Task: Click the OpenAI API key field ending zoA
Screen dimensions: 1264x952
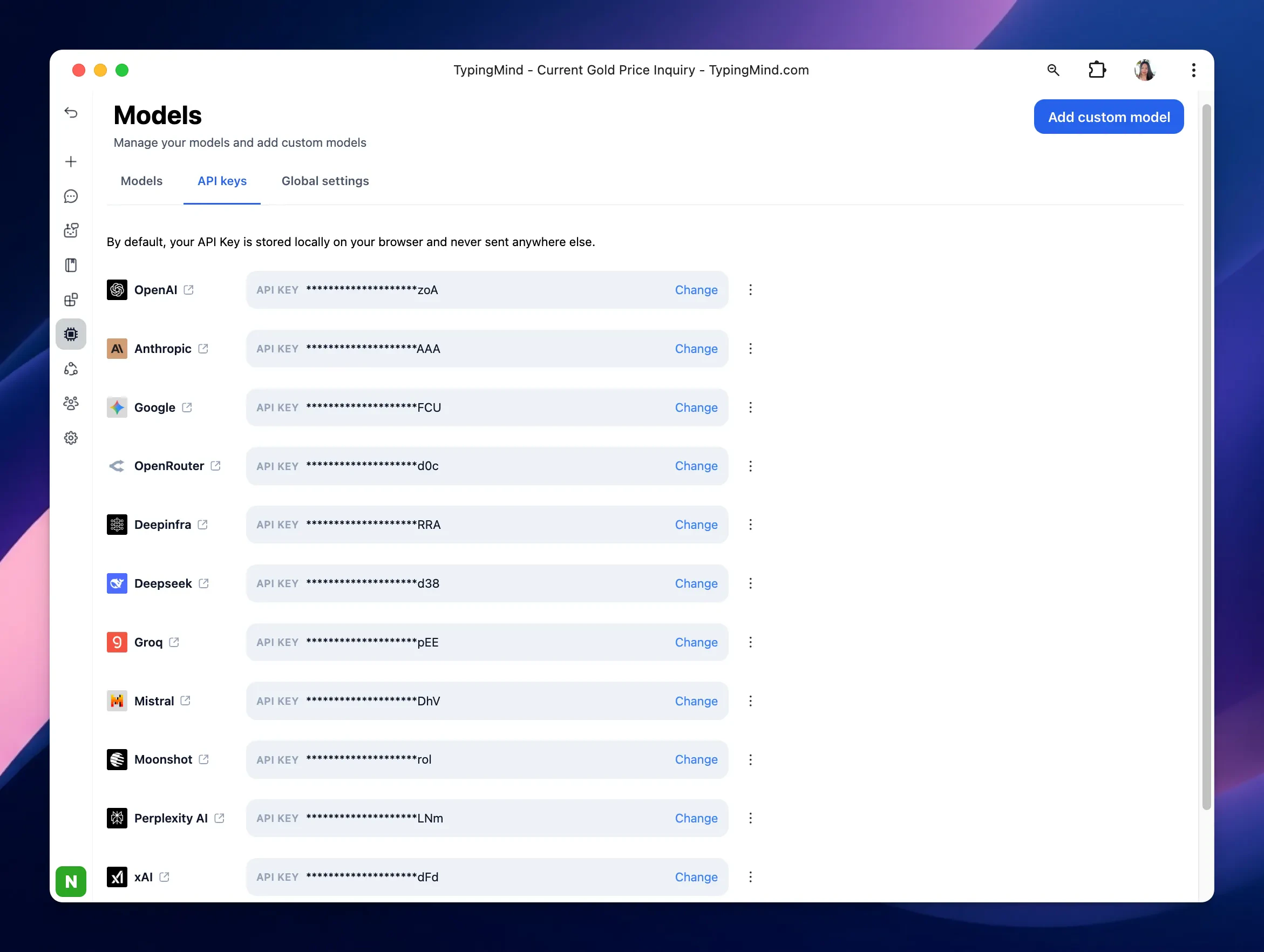Action: [x=487, y=290]
